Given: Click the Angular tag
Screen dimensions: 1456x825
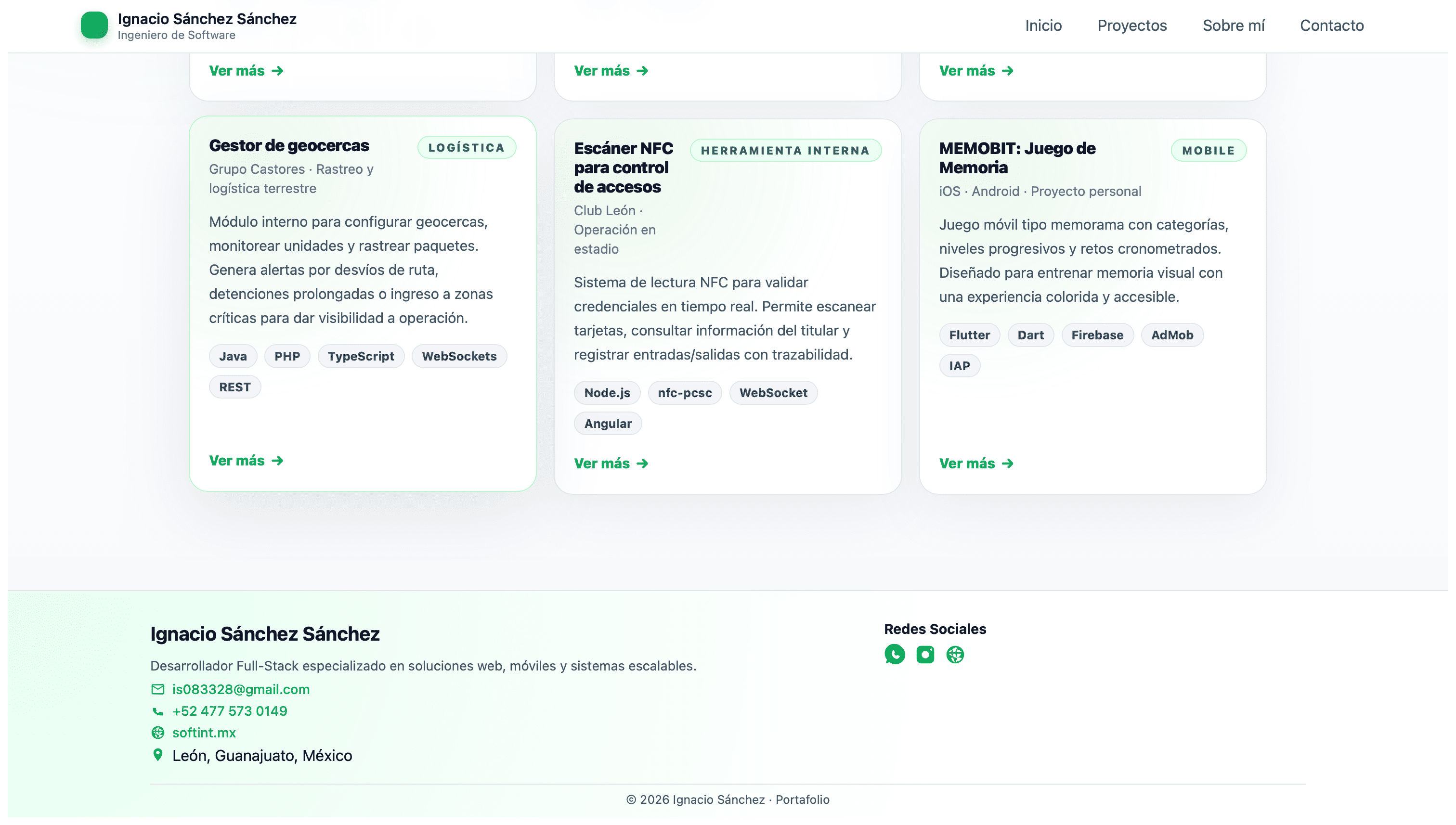Looking at the screenshot, I should (608, 424).
